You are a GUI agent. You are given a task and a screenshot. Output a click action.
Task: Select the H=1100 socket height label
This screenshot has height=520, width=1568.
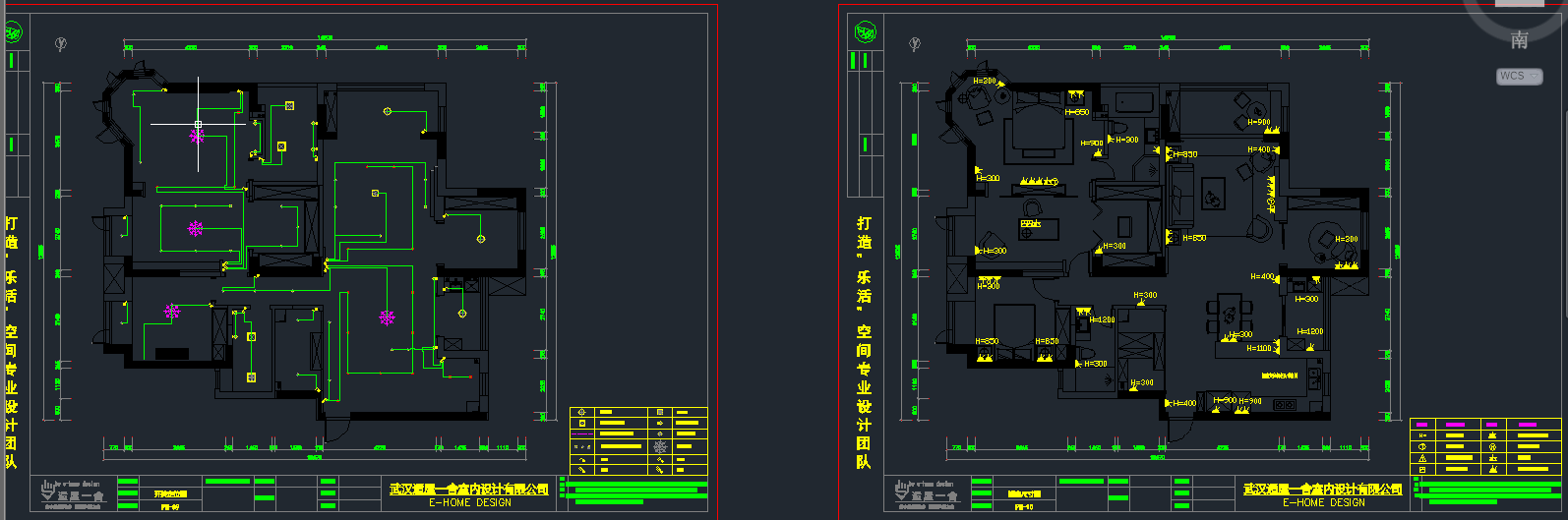pos(1258,348)
